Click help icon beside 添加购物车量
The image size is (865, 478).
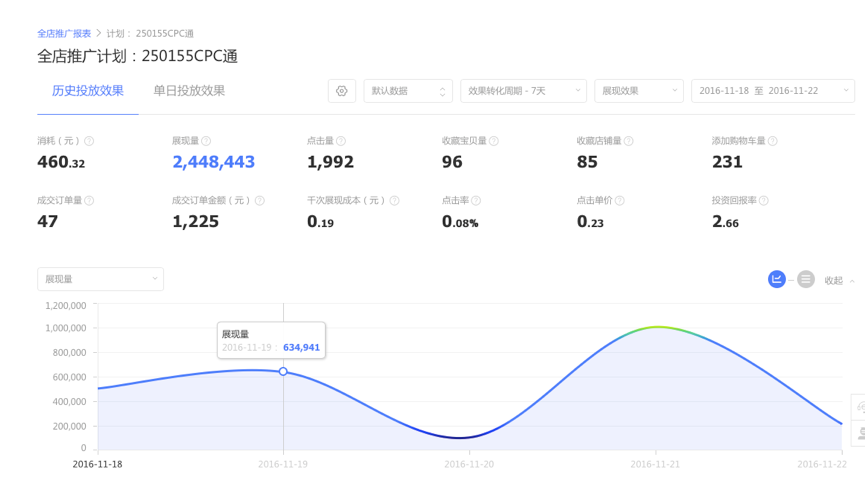pos(772,142)
